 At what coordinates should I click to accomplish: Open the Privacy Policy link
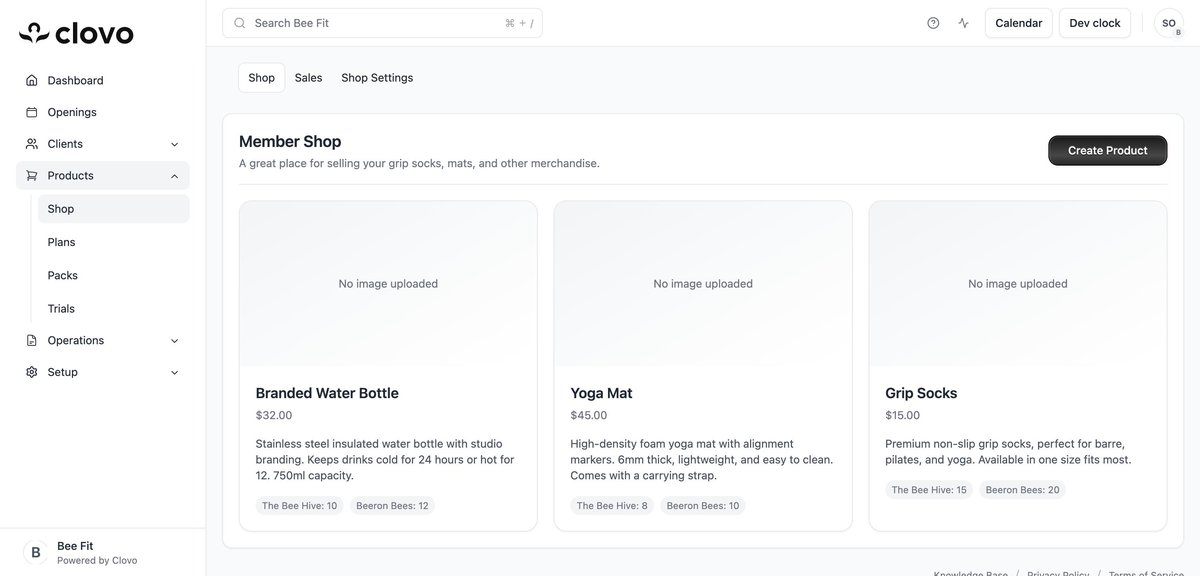pyautogui.click(x=1056, y=573)
